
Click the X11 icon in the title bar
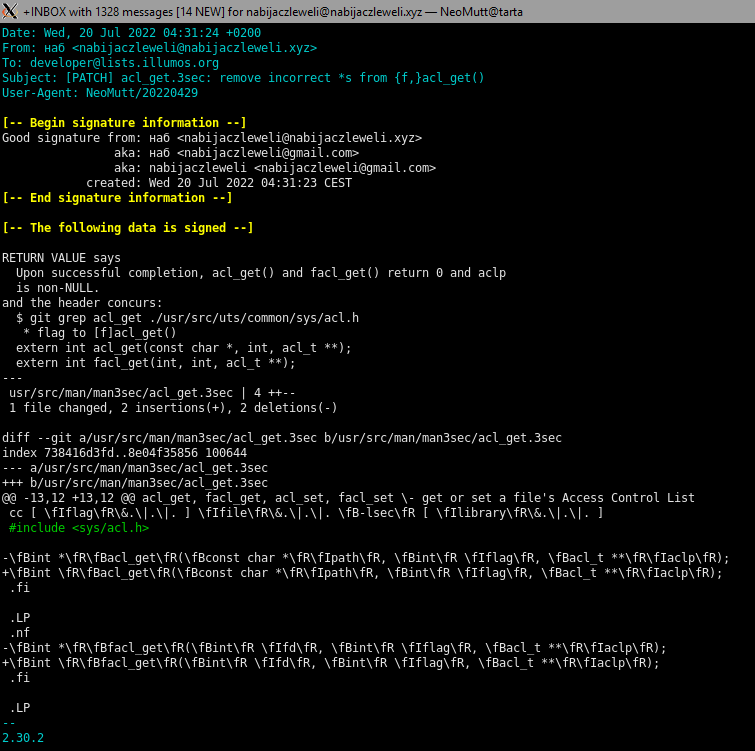click(x=10, y=10)
